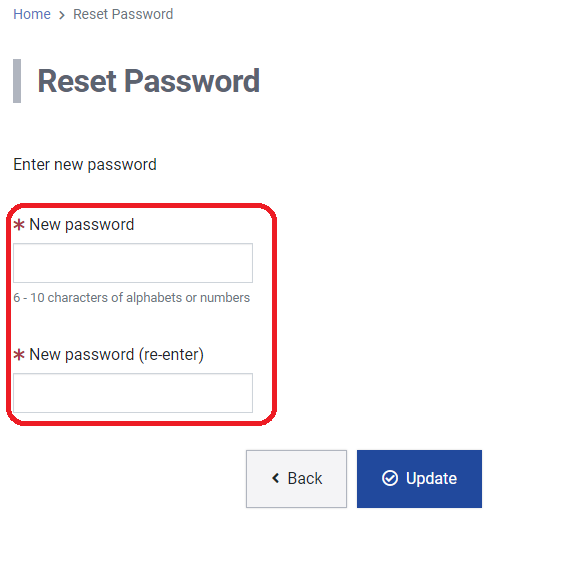
Task: Click the left chevron icon on Back button
Action: click(x=276, y=478)
